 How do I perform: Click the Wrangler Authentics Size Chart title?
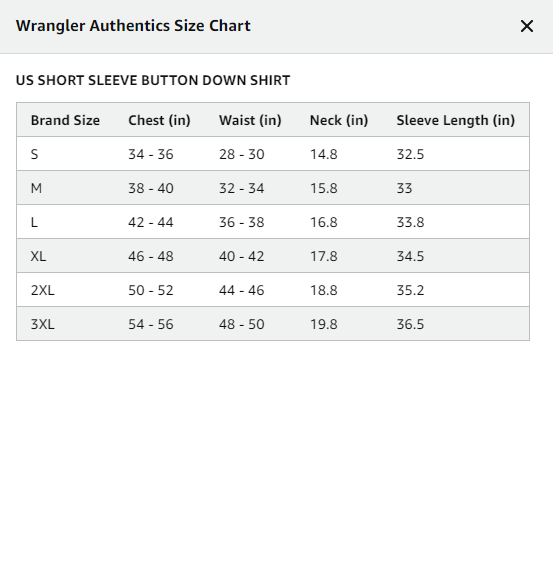[133, 26]
